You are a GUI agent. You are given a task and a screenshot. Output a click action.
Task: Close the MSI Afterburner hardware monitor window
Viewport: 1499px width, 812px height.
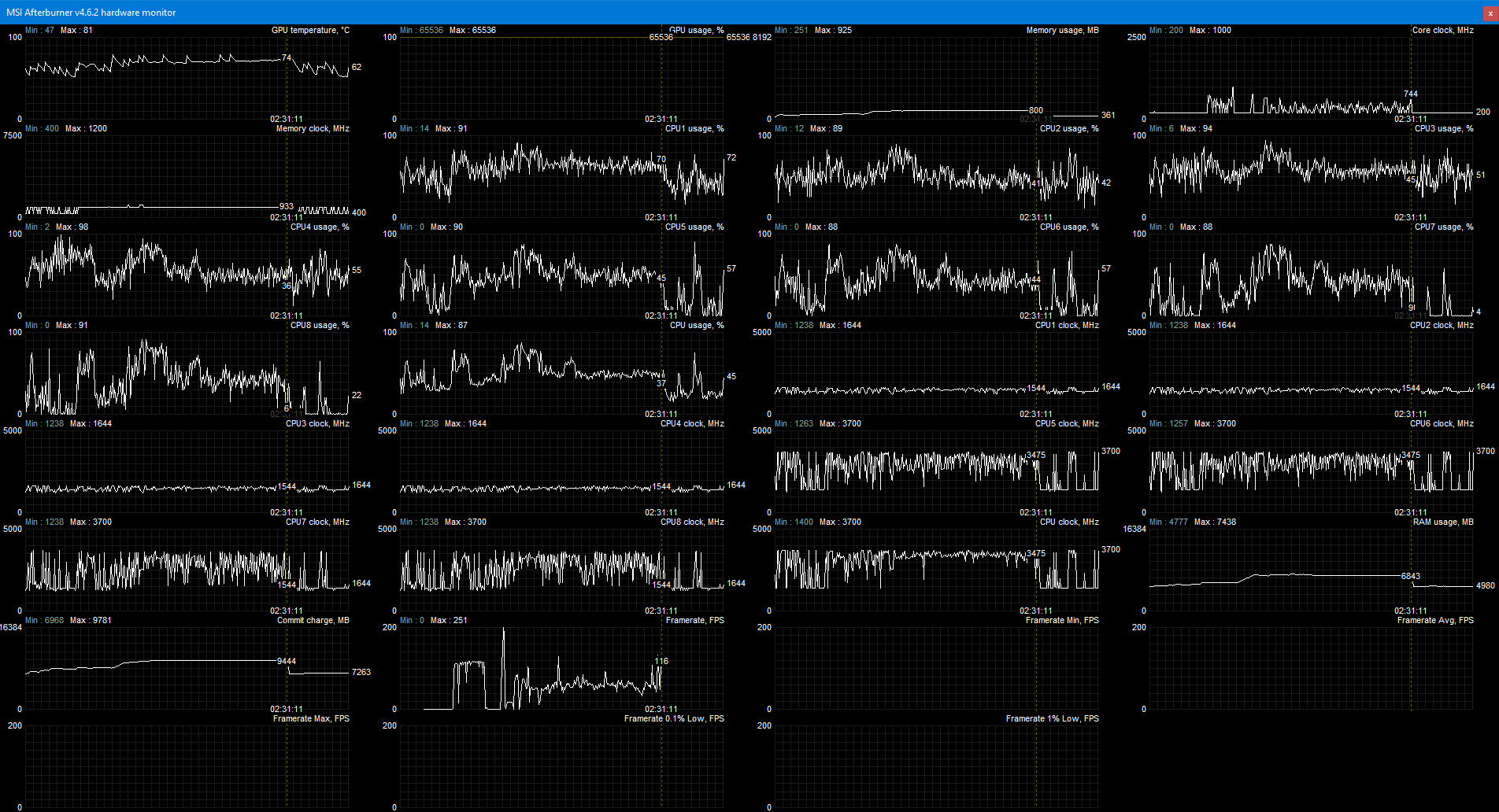click(1490, 13)
